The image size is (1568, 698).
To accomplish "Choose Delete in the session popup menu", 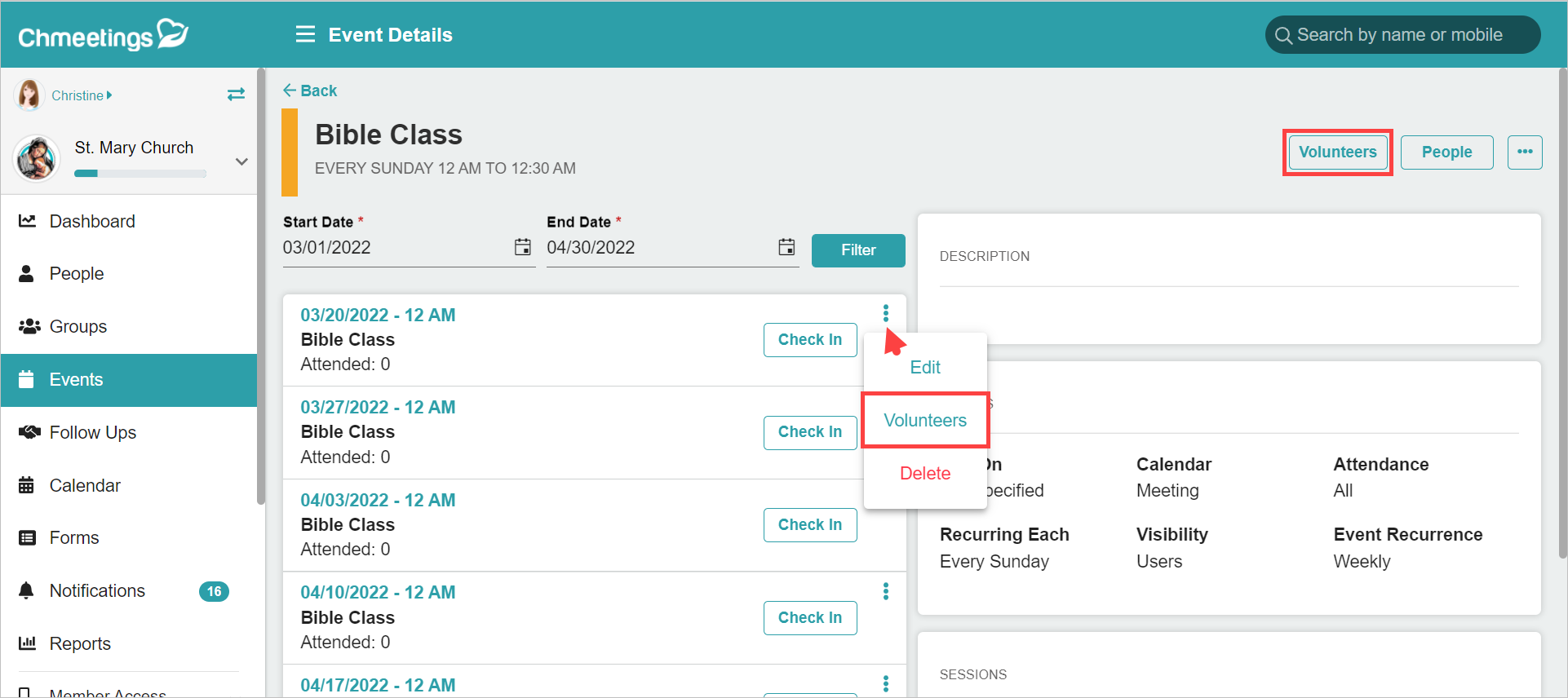I will click(x=925, y=474).
